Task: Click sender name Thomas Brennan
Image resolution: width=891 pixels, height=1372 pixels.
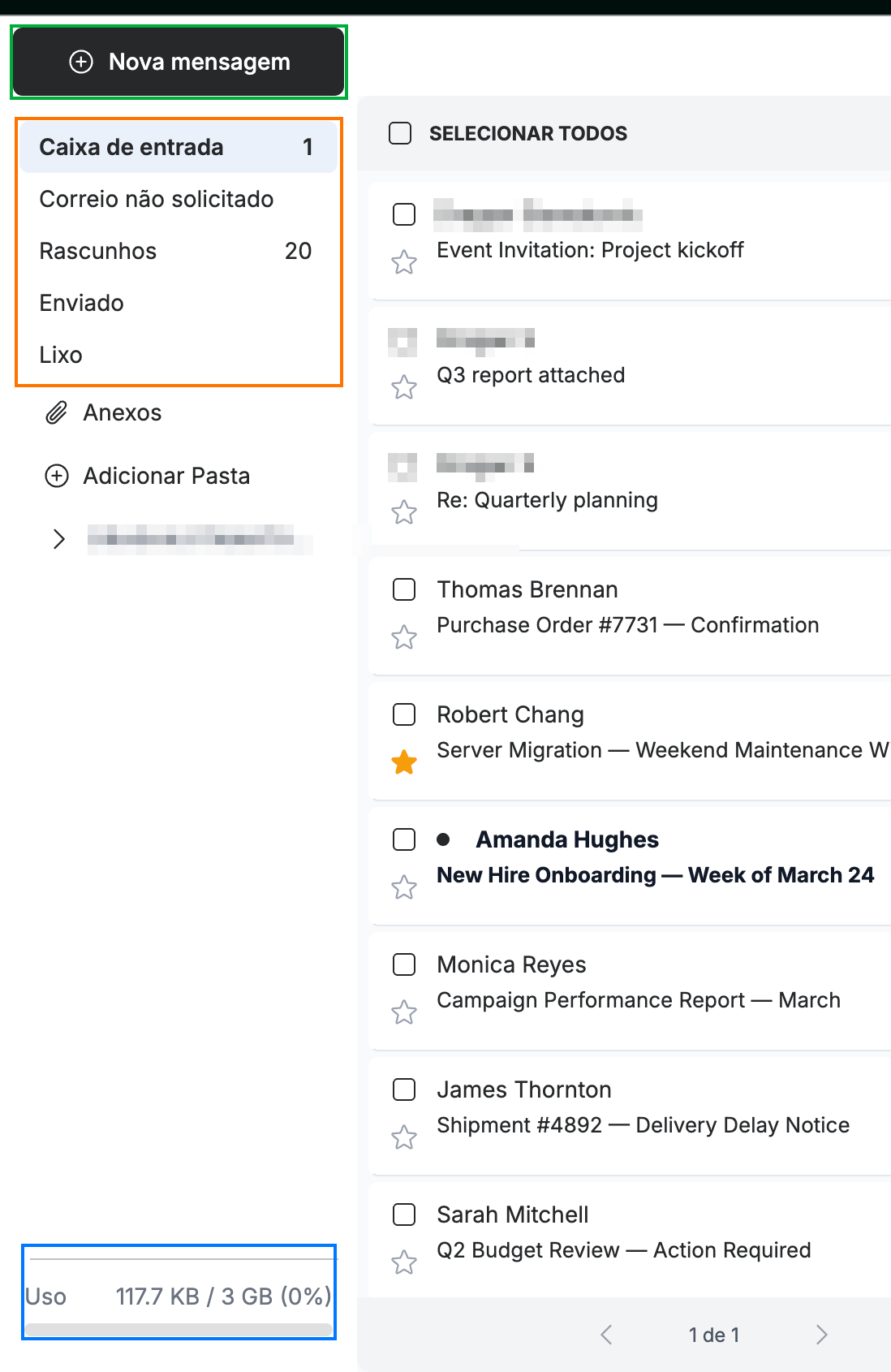Action: (527, 589)
